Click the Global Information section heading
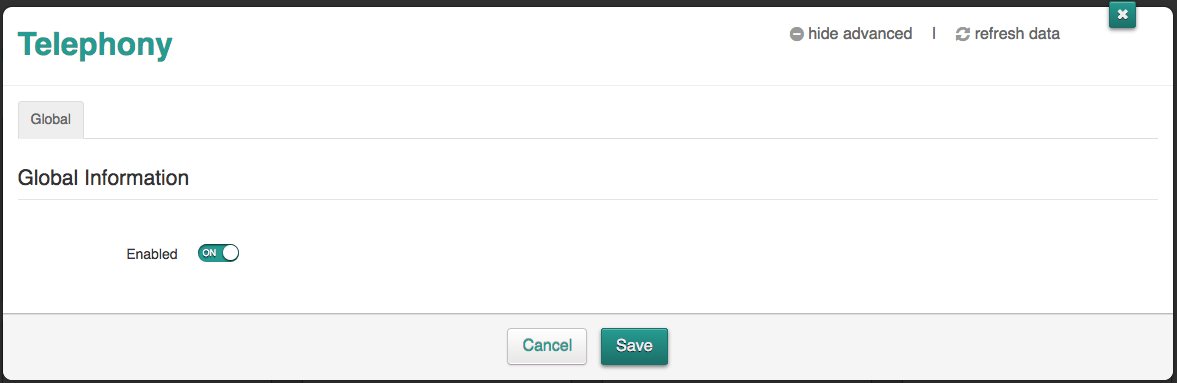Image resolution: width=1177 pixels, height=383 pixels. click(x=103, y=178)
